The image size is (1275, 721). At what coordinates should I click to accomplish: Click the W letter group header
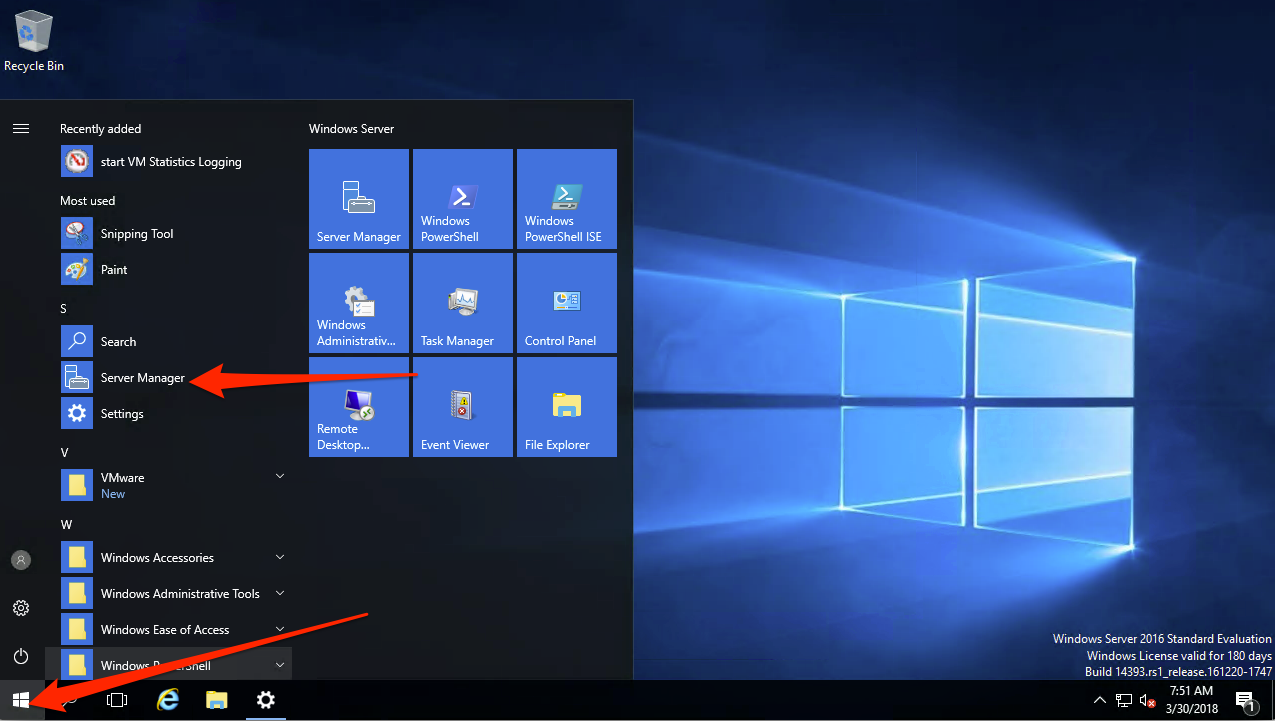(66, 525)
